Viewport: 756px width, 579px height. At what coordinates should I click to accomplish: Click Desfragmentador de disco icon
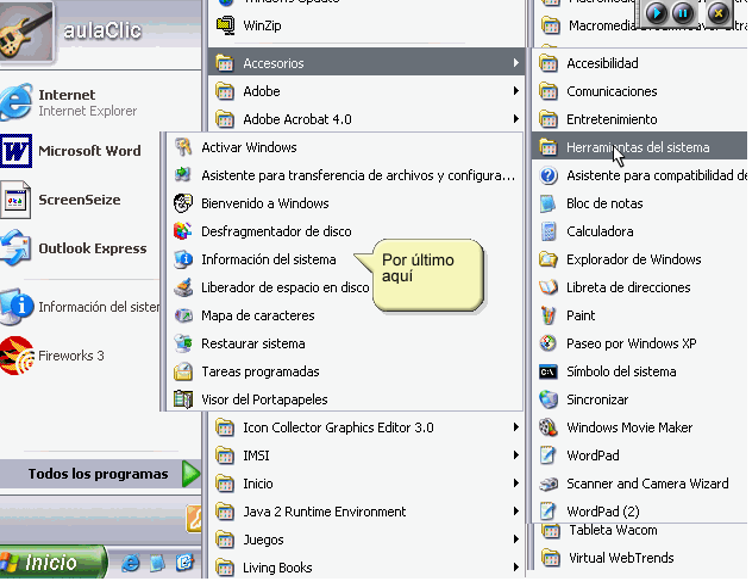(183, 231)
